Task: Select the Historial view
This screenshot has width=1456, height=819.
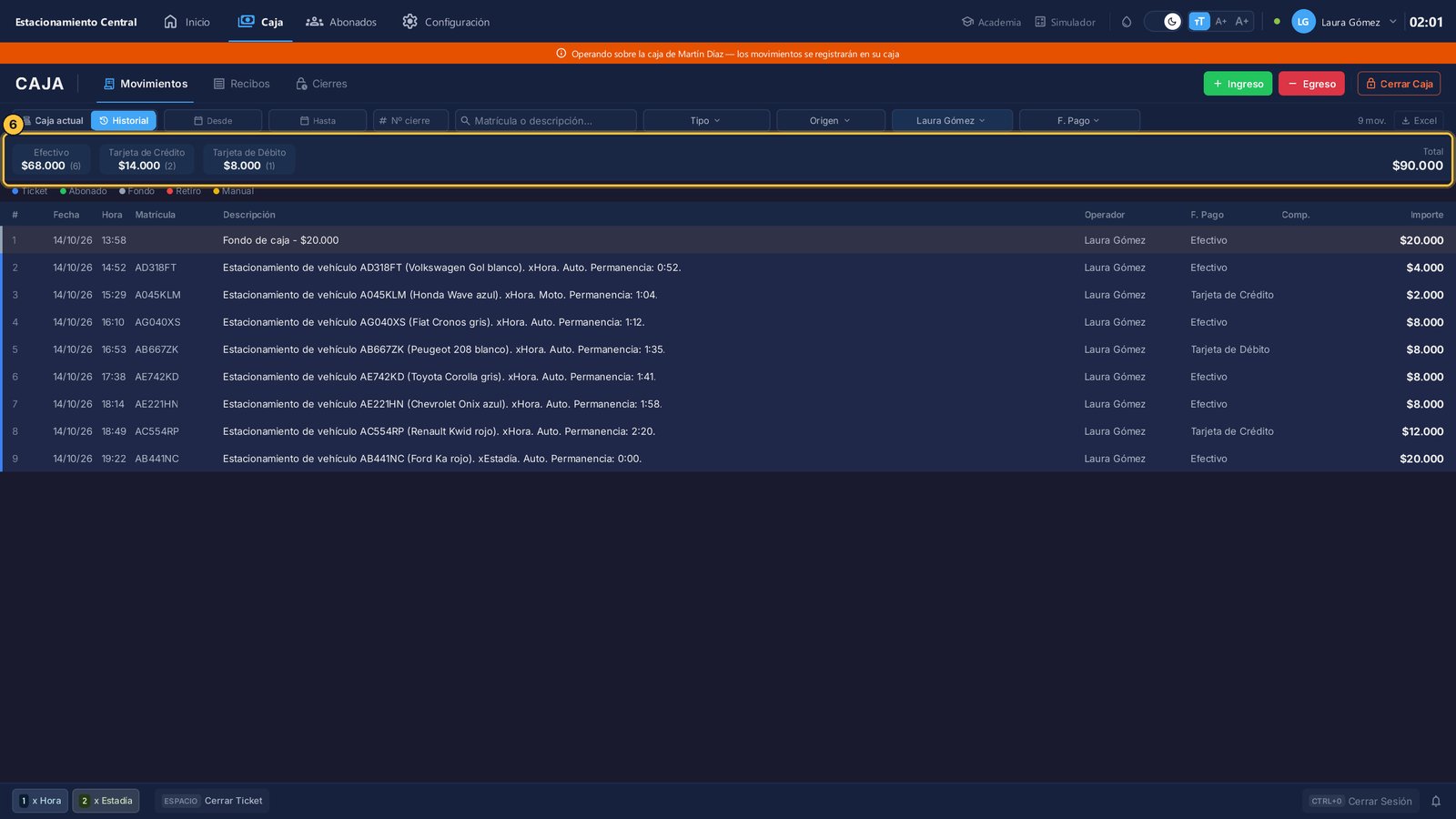Action: [124, 120]
